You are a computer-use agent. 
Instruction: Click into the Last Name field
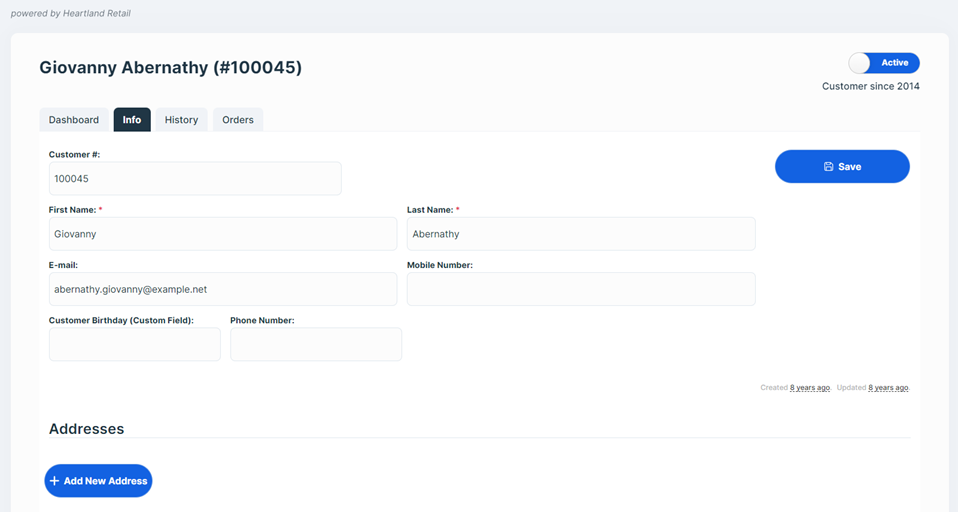pyautogui.click(x=580, y=234)
